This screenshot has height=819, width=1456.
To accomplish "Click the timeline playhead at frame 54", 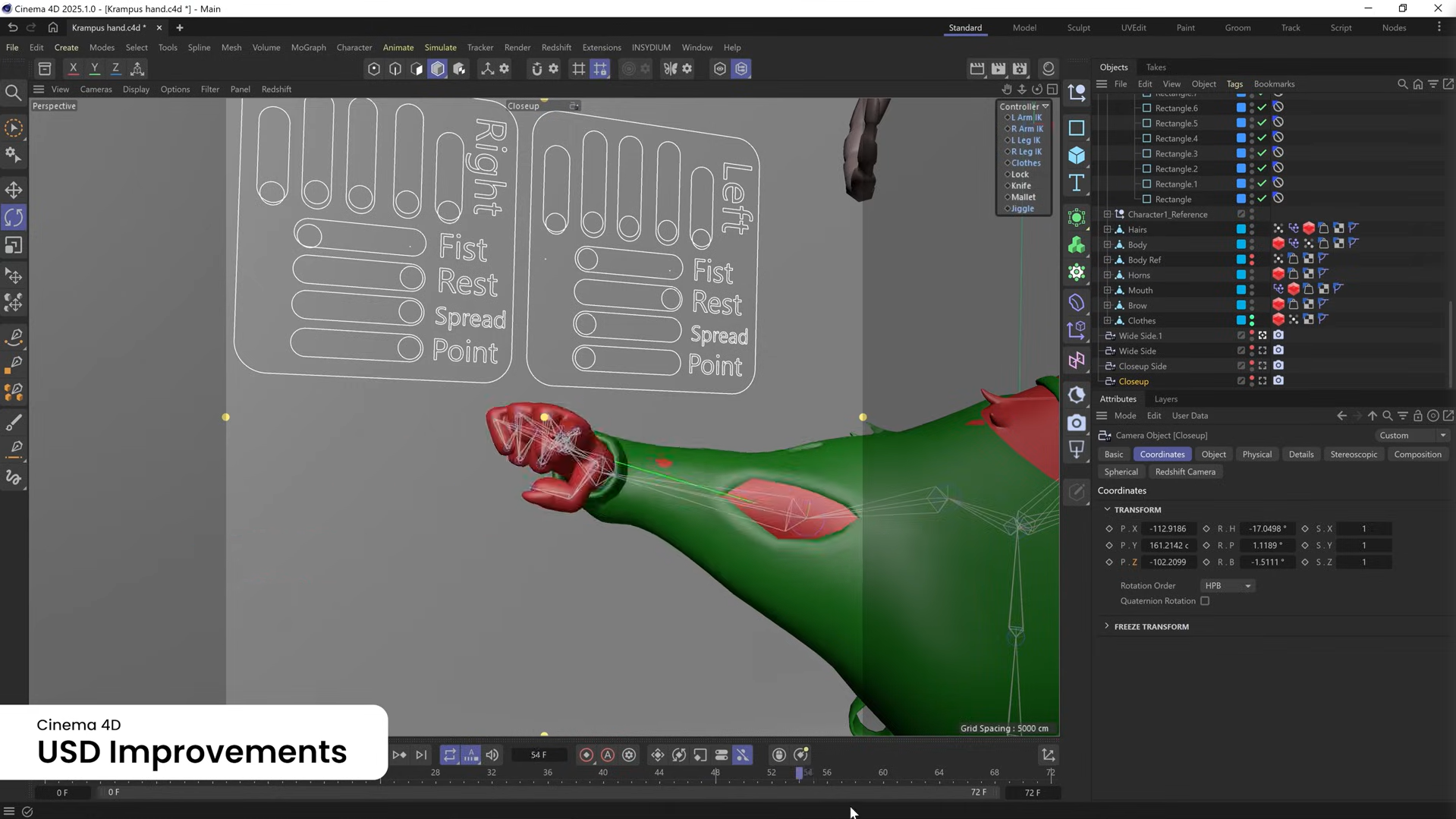I will (x=799, y=773).
